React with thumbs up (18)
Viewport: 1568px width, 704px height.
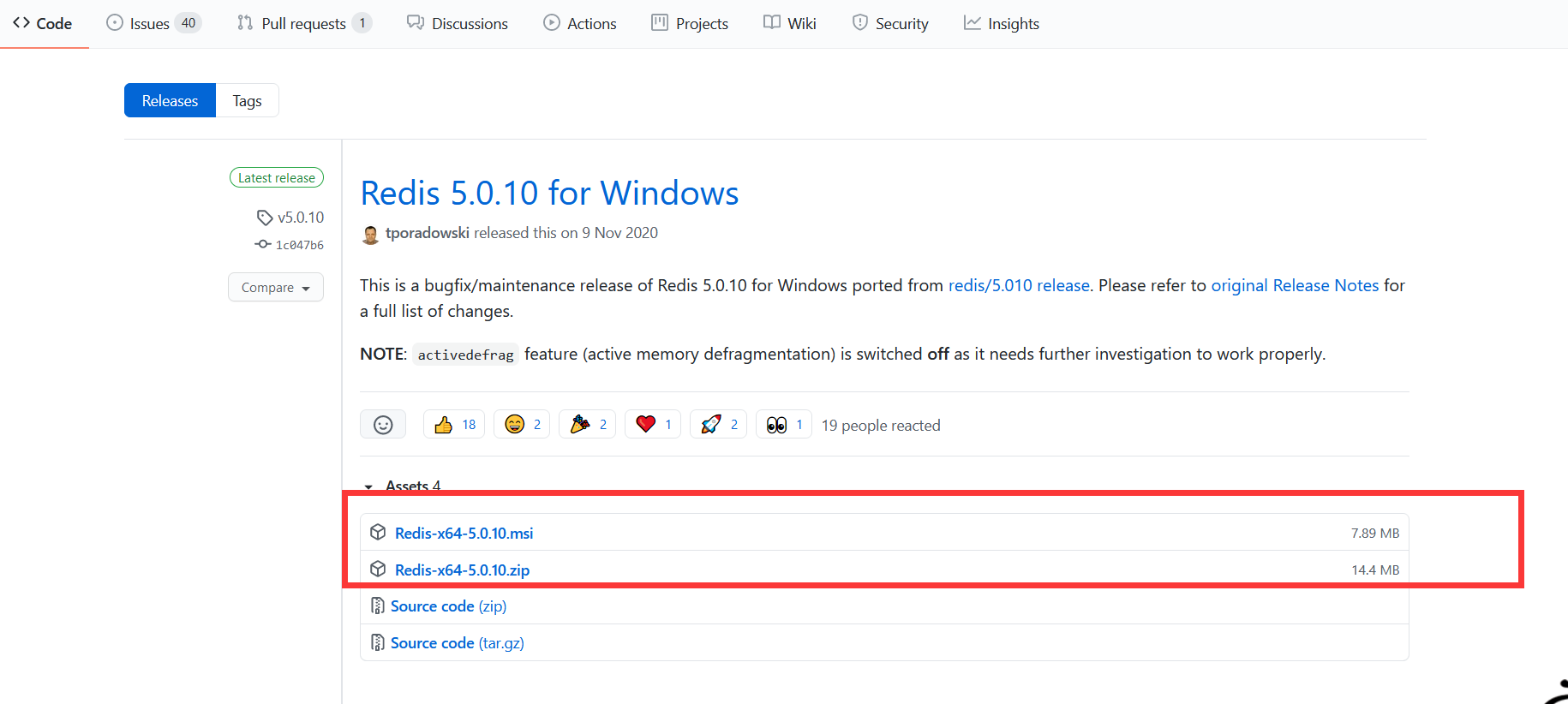point(454,424)
